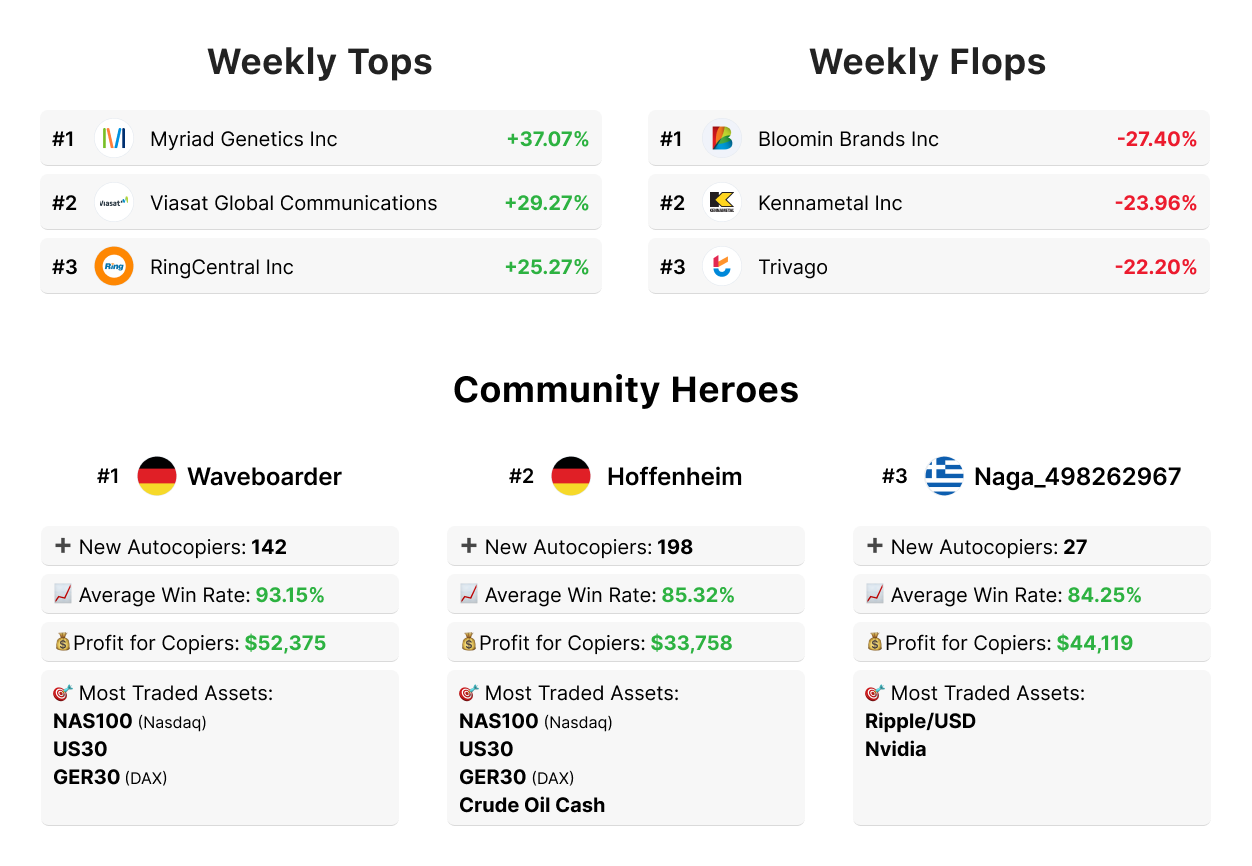Click Crude Oil Cash in Hoffenheim's assets
The image size is (1252, 866).
tap(531, 805)
